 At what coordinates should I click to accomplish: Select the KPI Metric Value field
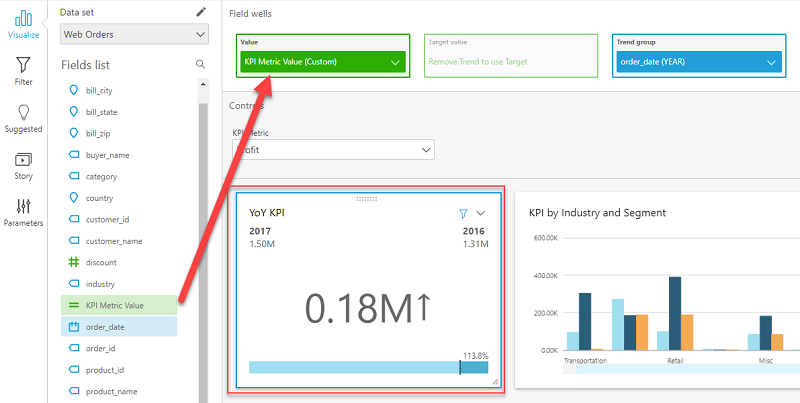(x=114, y=305)
